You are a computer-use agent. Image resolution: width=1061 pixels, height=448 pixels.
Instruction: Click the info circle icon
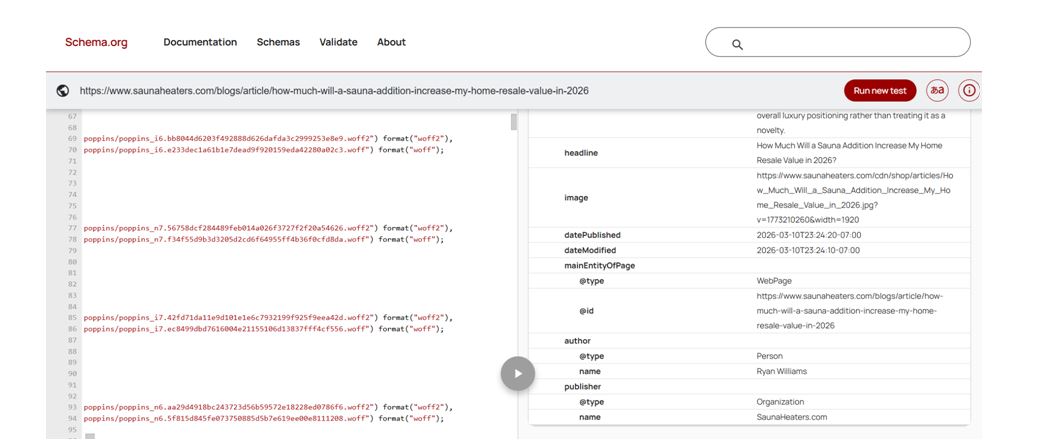pos(968,90)
